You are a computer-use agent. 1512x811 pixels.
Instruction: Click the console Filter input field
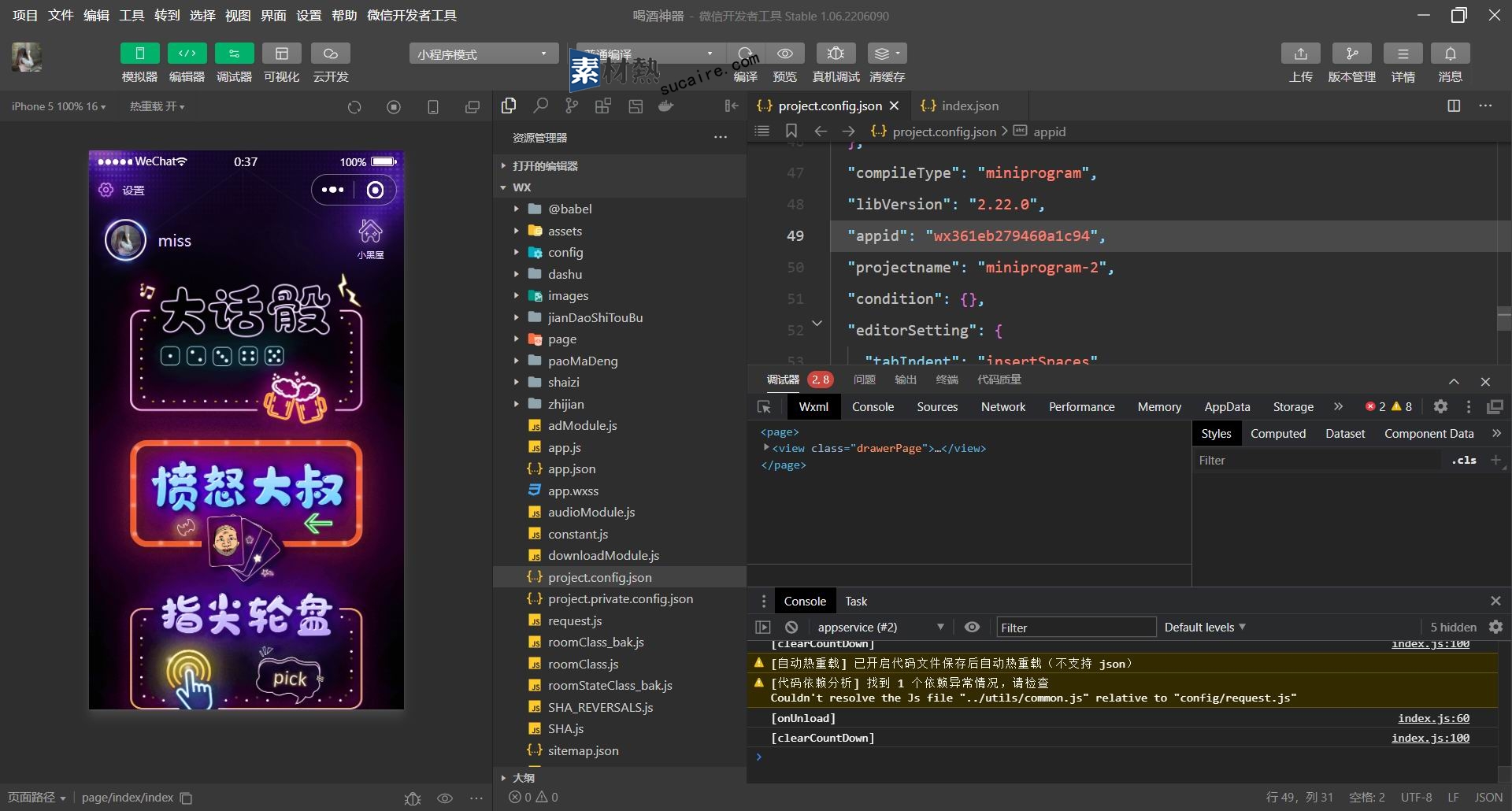click(x=1077, y=628)
